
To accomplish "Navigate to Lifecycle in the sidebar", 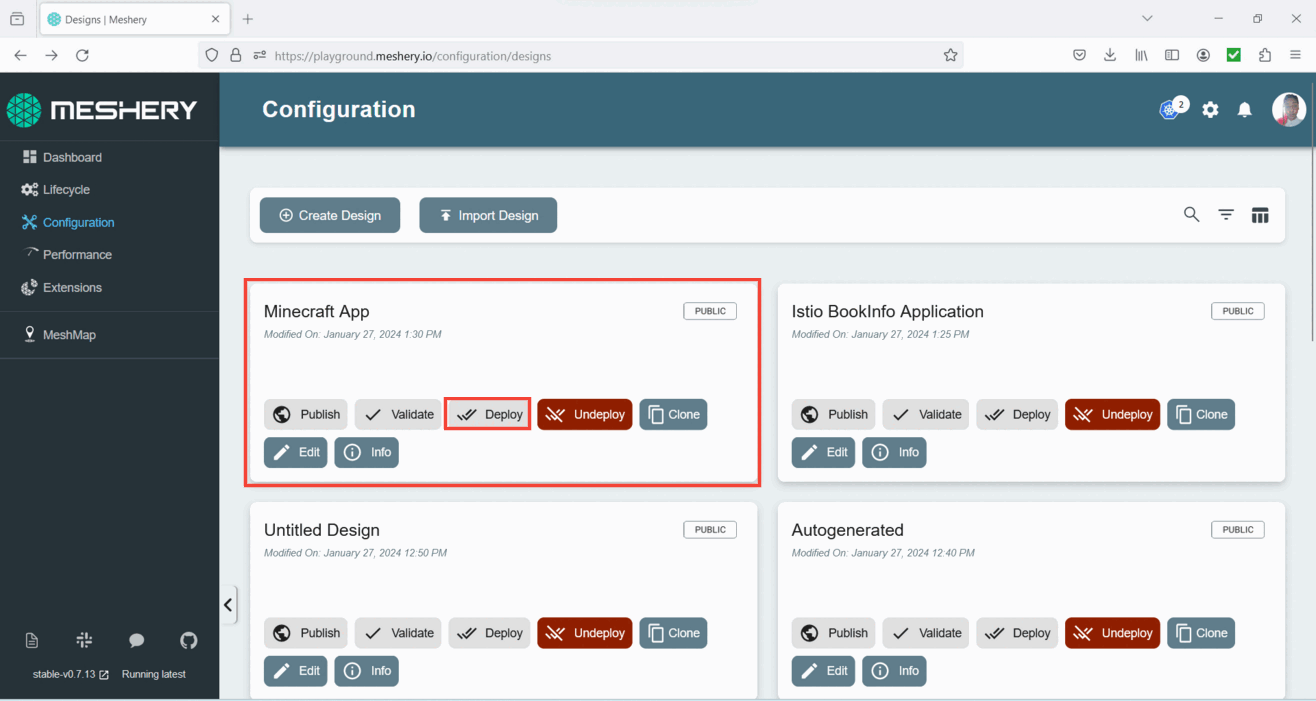I will [66, 190].
